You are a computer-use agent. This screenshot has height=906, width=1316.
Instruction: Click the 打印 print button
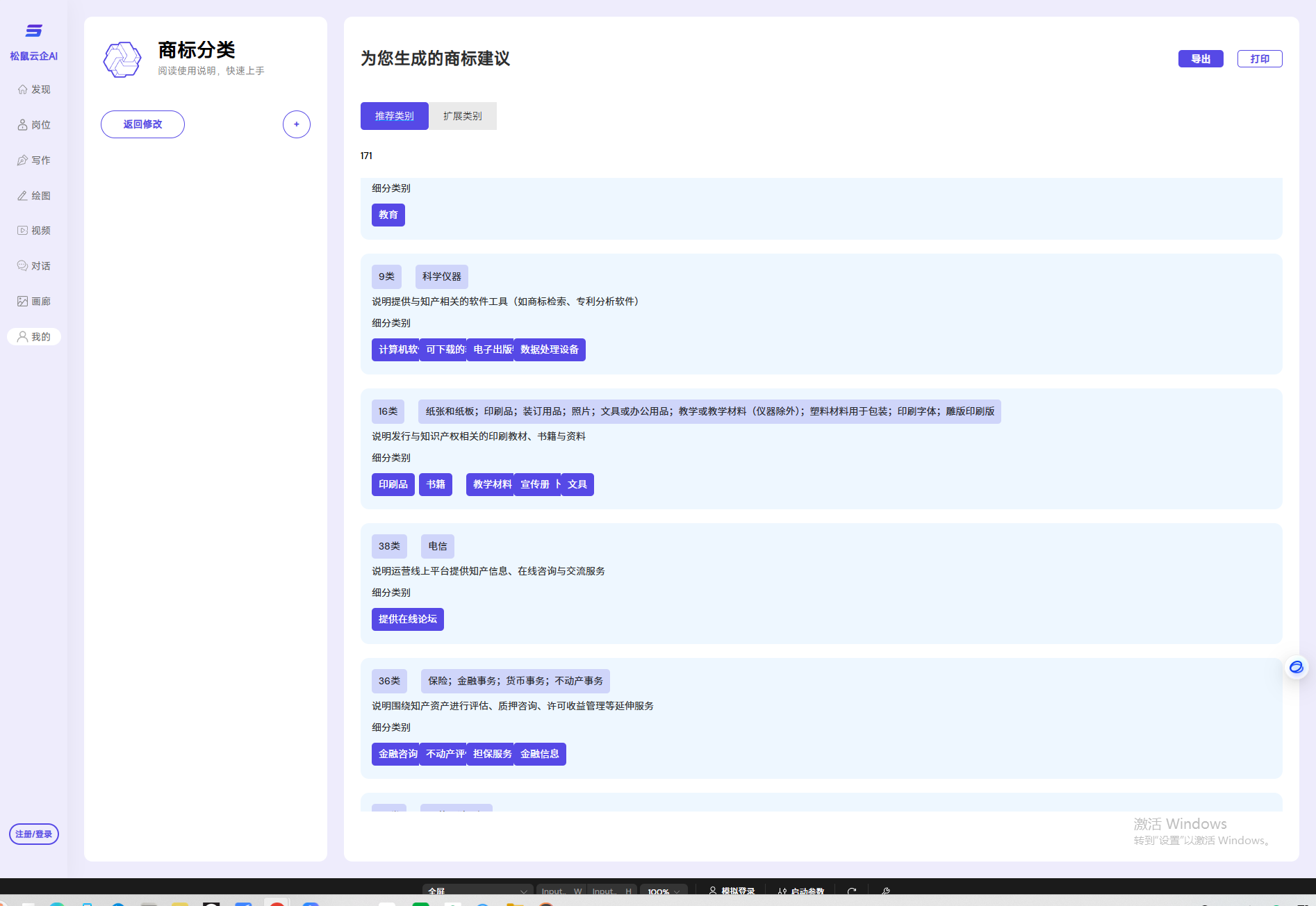pyautogui.click(x=1259, y=59)
